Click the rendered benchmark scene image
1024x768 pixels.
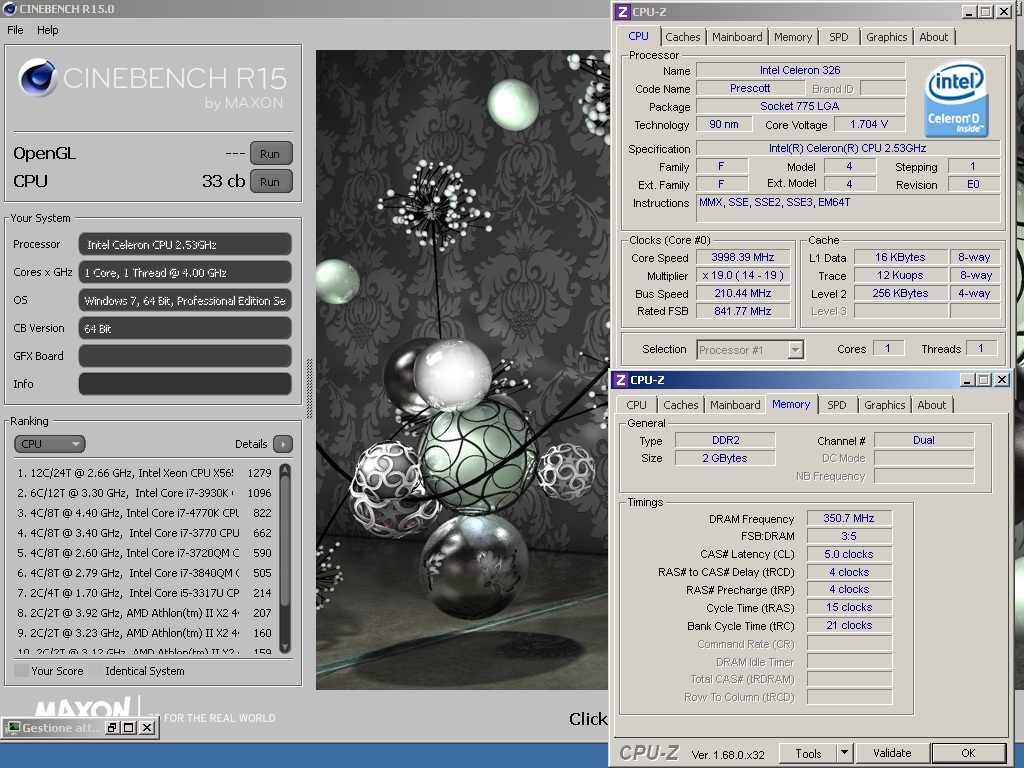point(462,370)
